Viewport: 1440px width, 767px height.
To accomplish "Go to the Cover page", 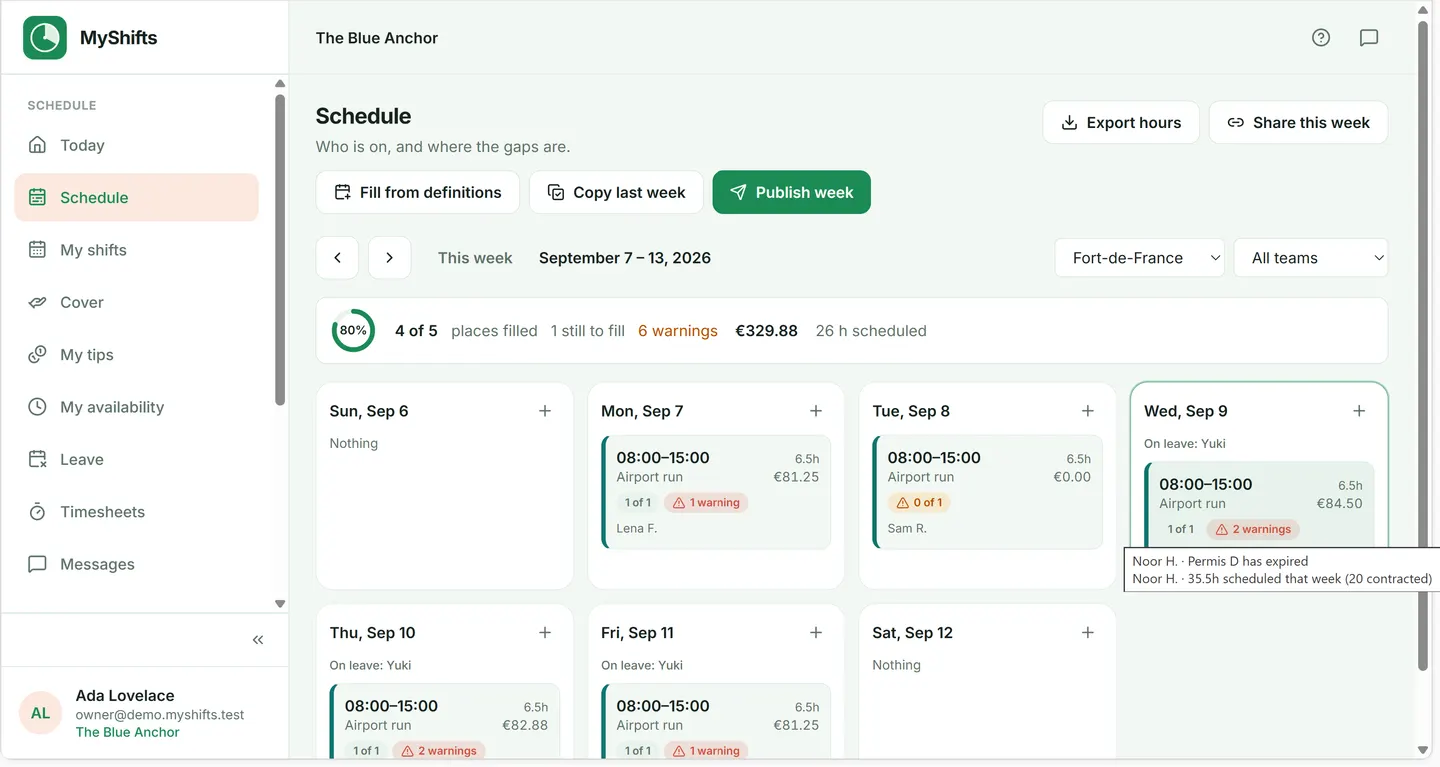I will [137, 302].
